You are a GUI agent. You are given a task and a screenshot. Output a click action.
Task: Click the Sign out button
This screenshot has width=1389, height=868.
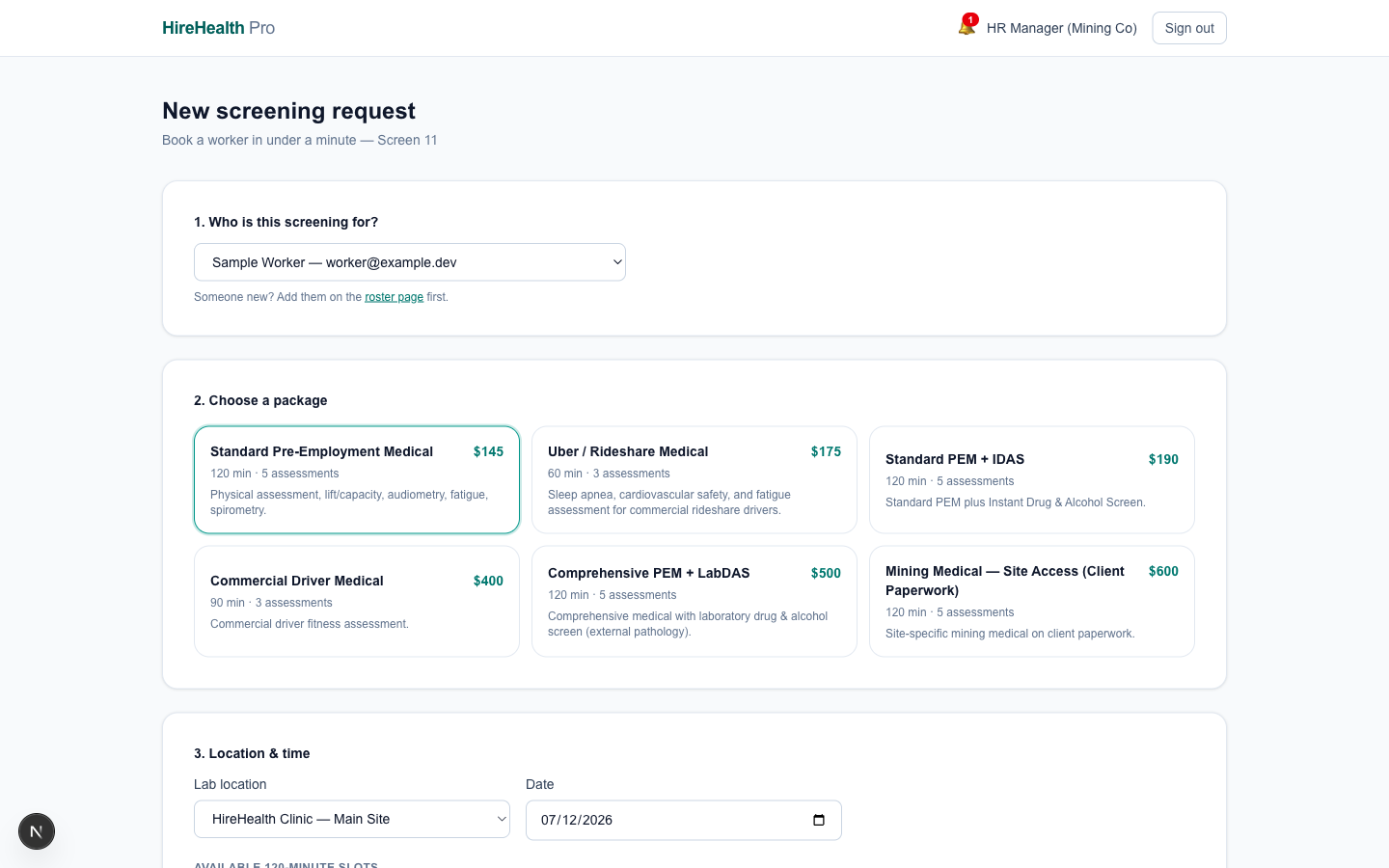point(1189,28)
